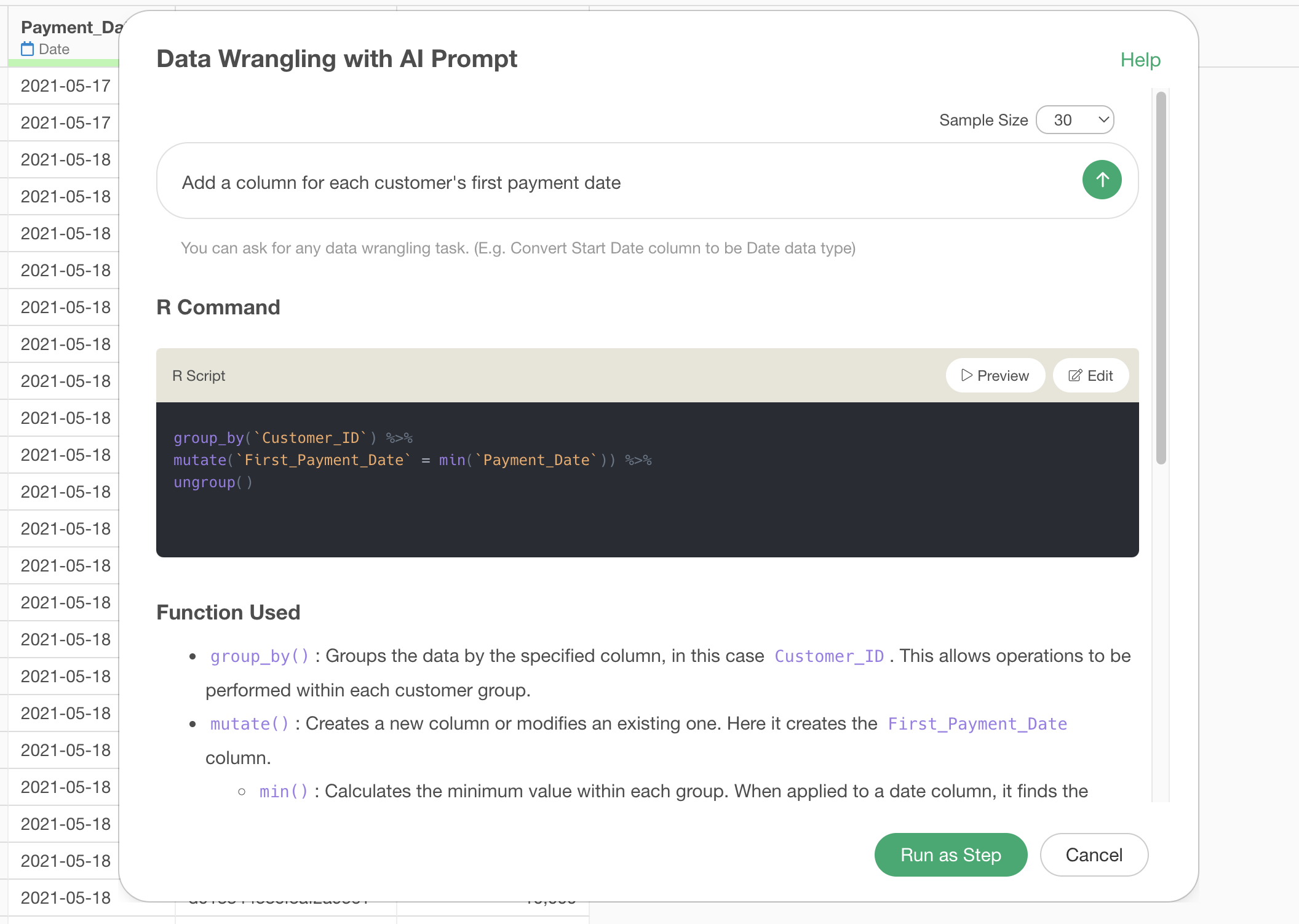Image resolution: width=1299 pixels, height=924 pixels.
Task: Open the Sample Size dropdown
Action: point(1075,120)
